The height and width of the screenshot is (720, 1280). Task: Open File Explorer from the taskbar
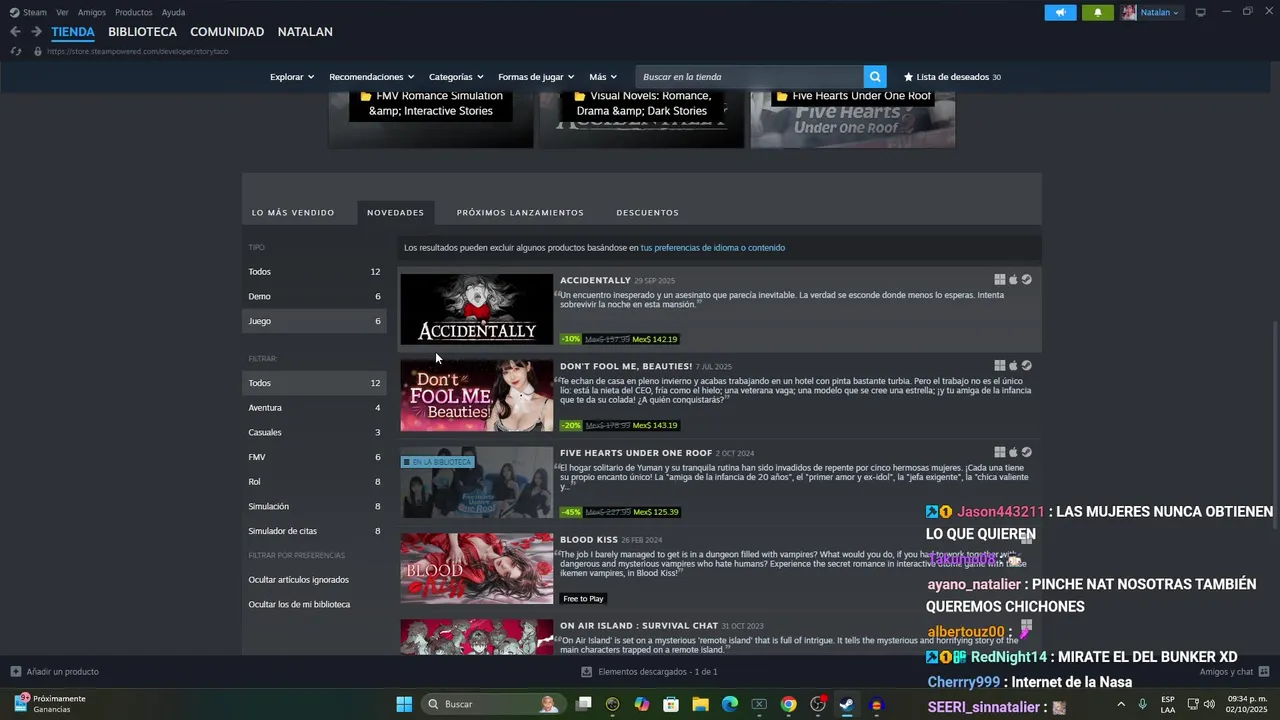700,704
